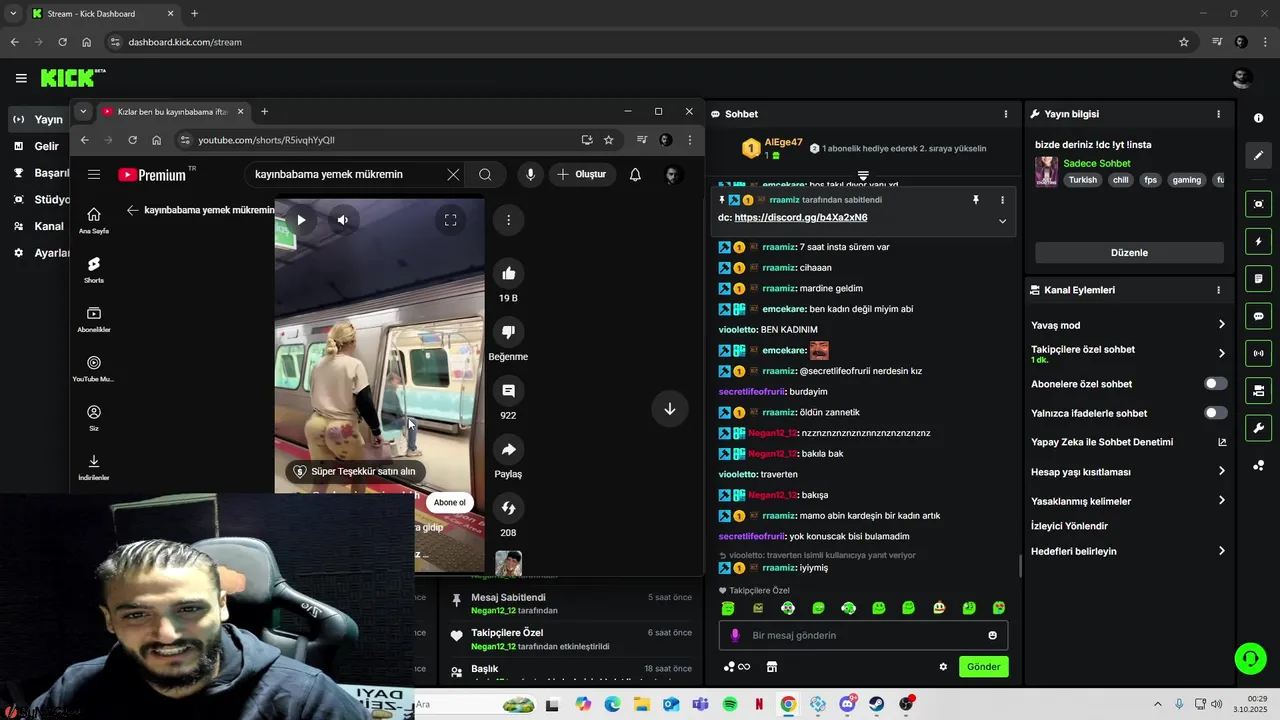Open Abonelikler in YouTube sidebar
This screenshot has height=720, width=1280.
[x=94, y=320]
